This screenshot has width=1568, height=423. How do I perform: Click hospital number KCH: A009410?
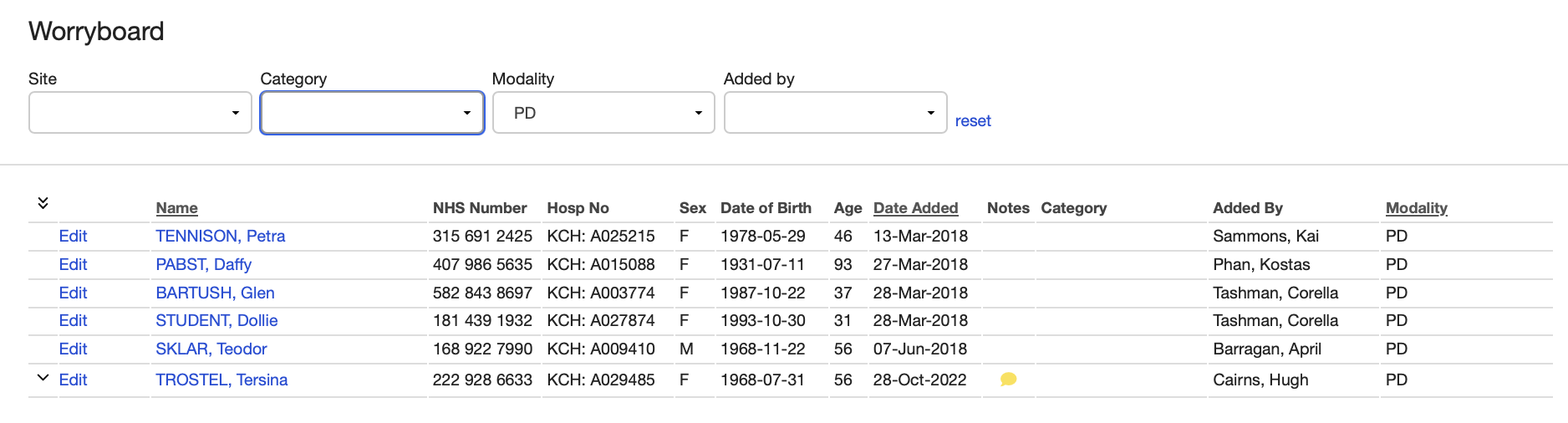601,349
